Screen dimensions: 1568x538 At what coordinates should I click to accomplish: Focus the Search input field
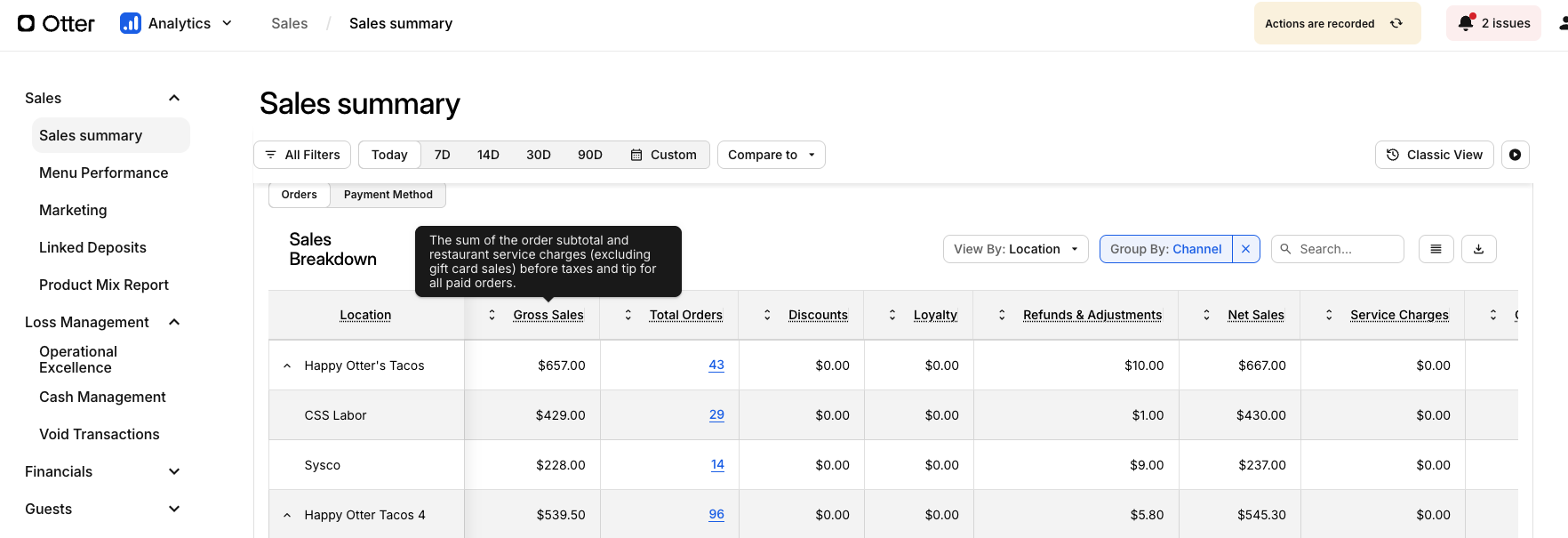point(1338,249)
